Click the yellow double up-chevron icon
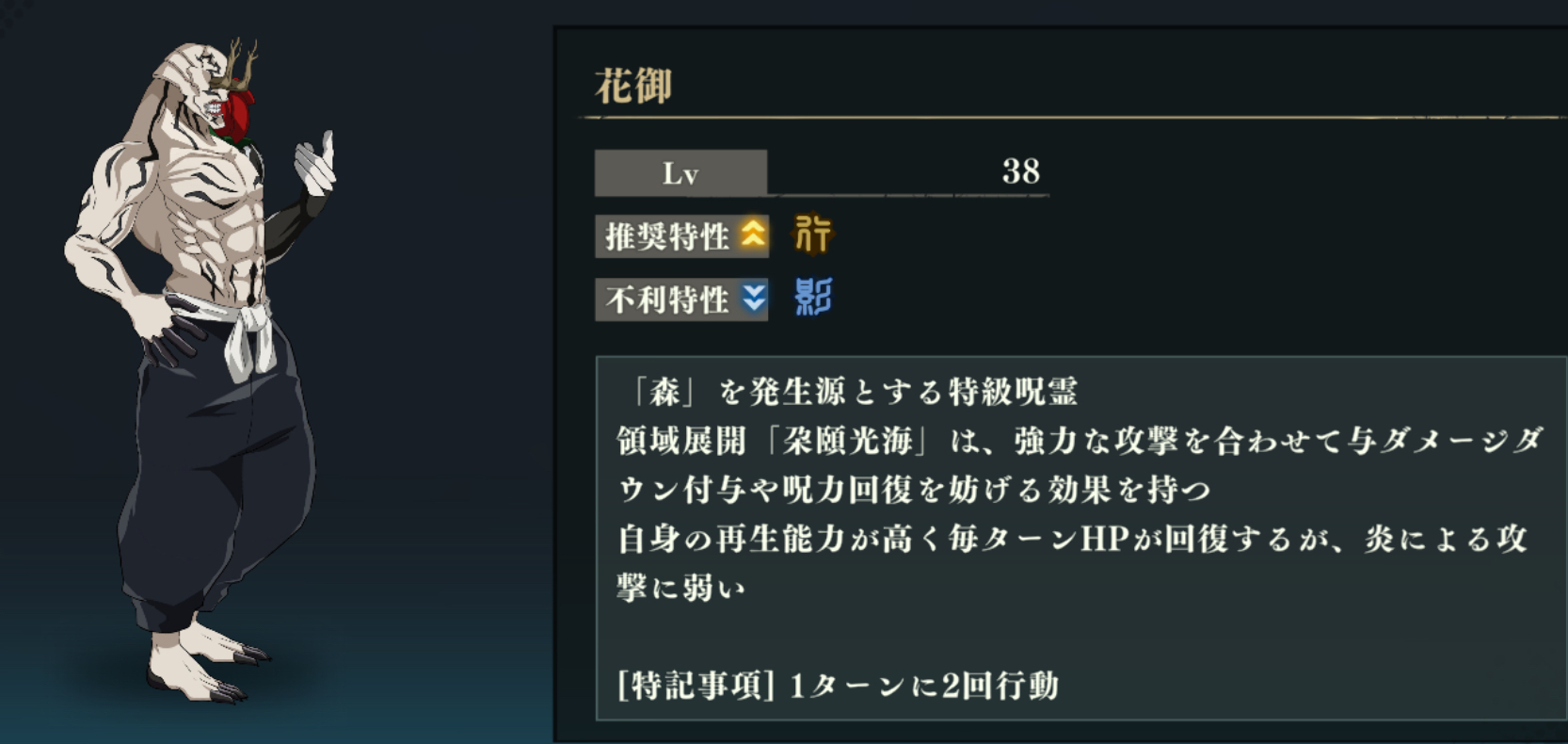This screenshot has height=744, width=1568. 753,235
